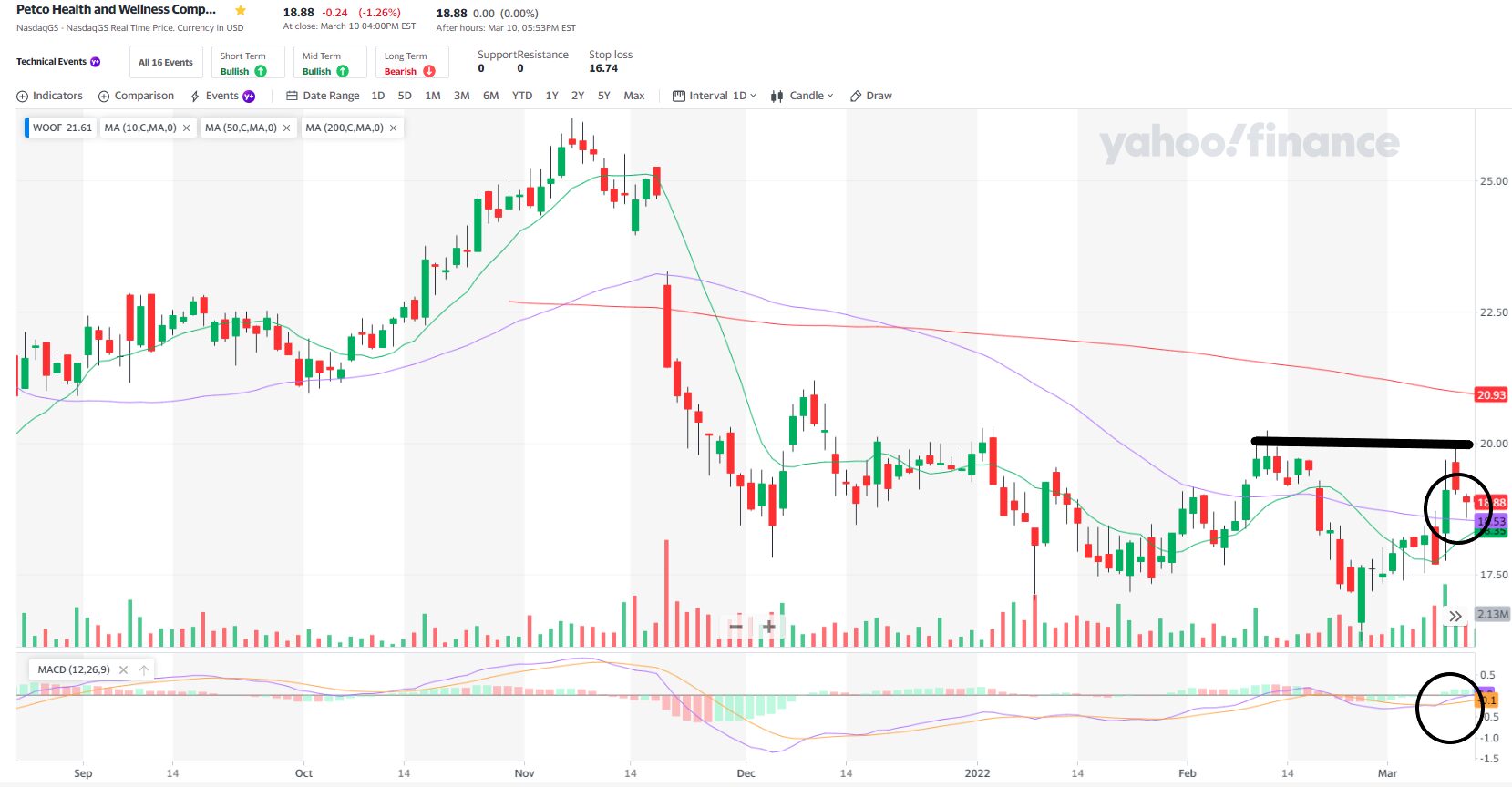Click the Stop loss value 16.74

point(603,68)
